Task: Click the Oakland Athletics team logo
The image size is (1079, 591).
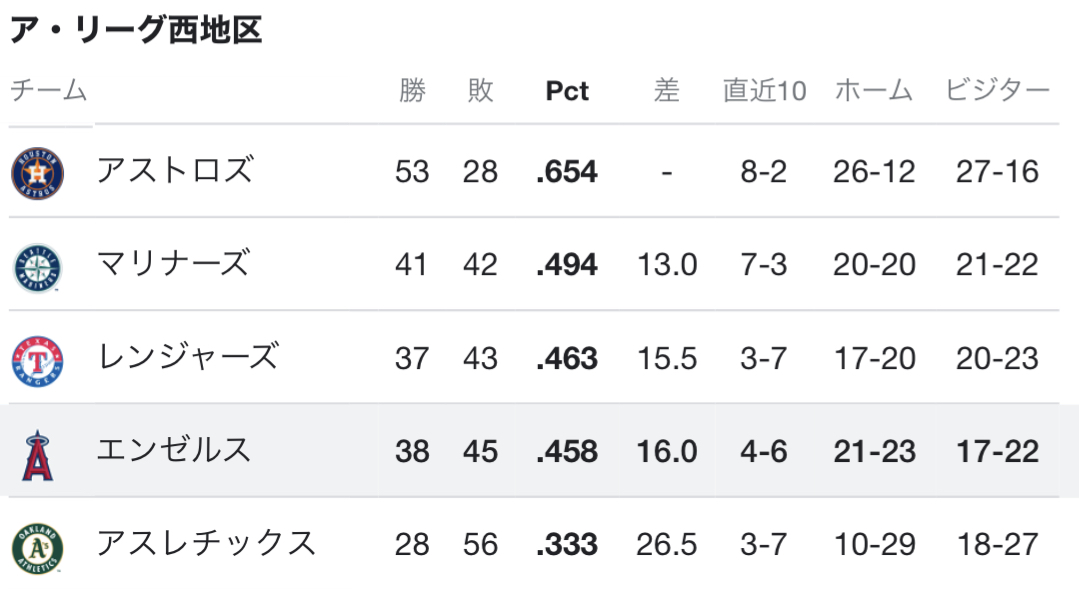Action: [38, 548]
